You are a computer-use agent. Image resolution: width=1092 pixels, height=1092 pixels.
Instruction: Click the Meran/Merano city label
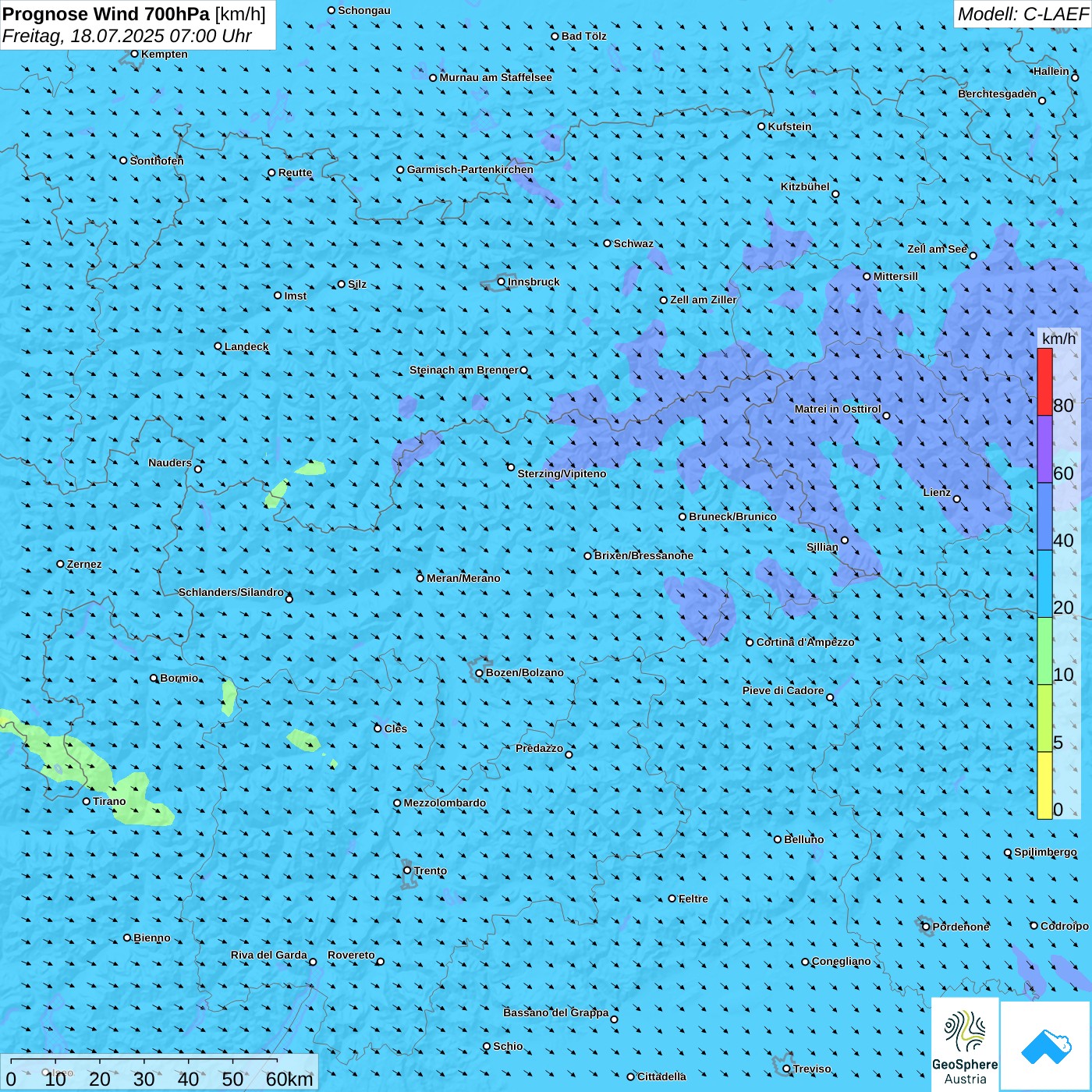point(463,578)
